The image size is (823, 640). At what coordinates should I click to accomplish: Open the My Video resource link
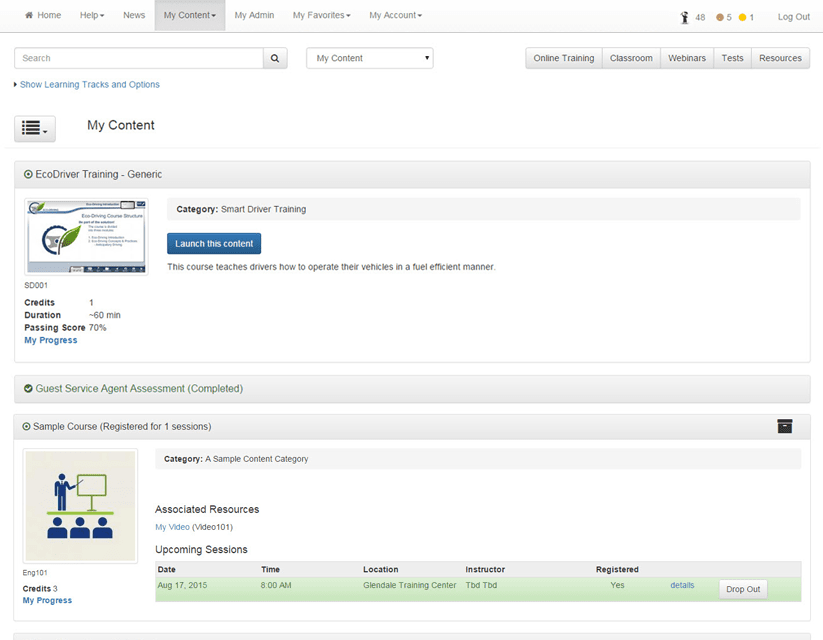(x=172, y=527)
